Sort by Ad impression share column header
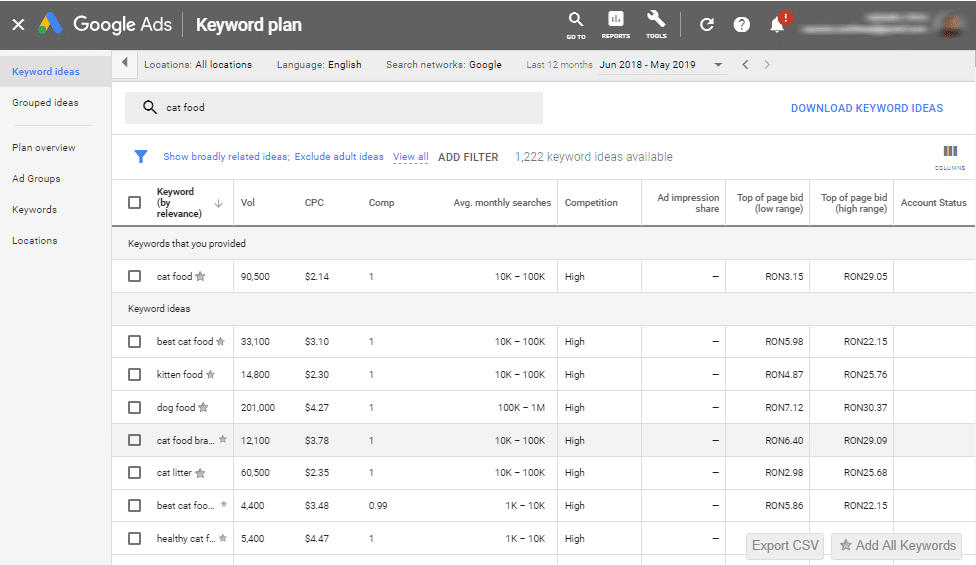Viewport: 976px width, 565px height. [x=688, y=203]
